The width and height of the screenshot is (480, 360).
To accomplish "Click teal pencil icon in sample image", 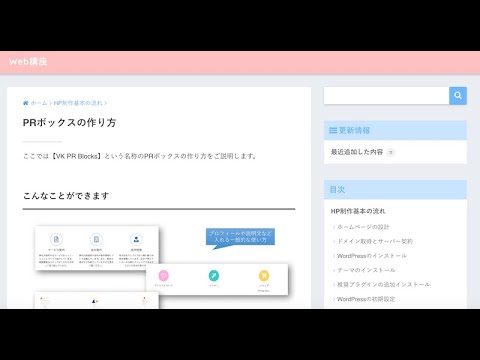I will (x=214, y=276).
